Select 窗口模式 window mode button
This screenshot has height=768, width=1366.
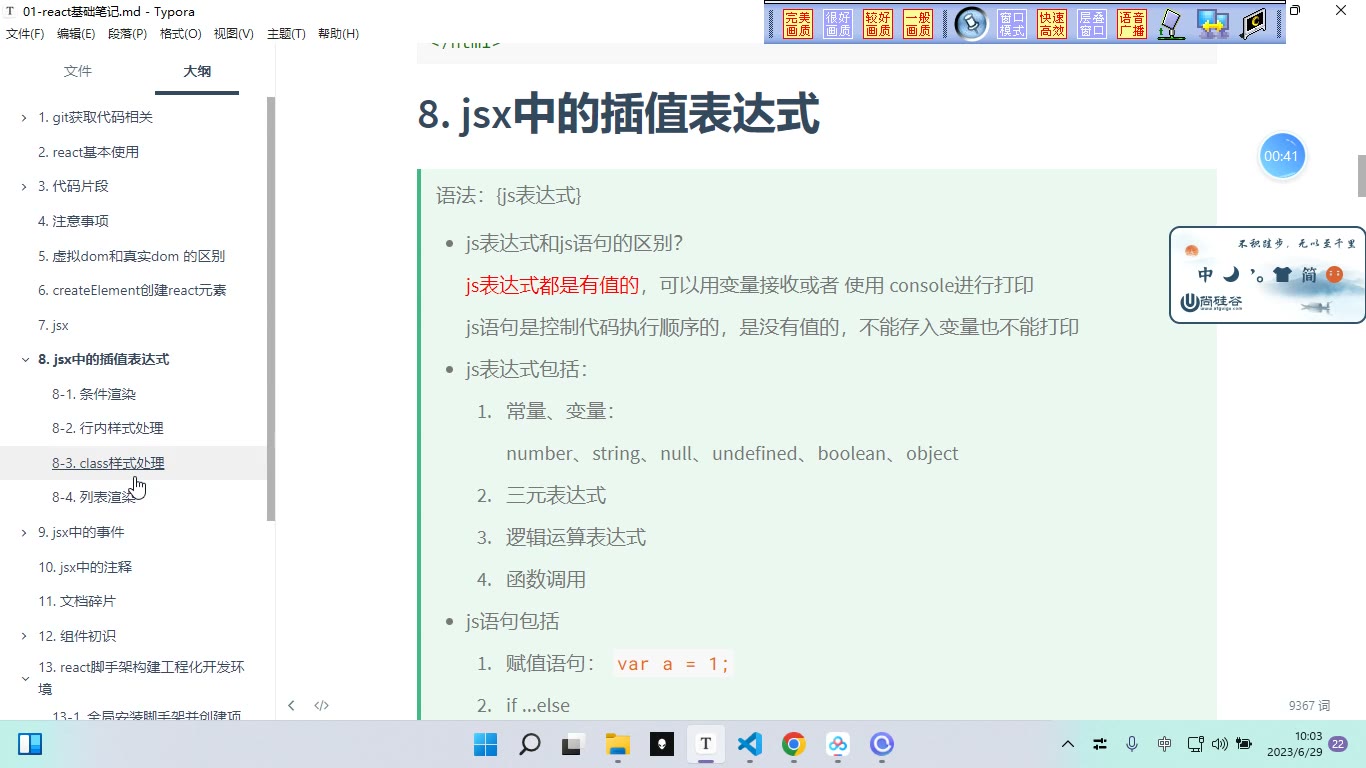point(1012,24)
